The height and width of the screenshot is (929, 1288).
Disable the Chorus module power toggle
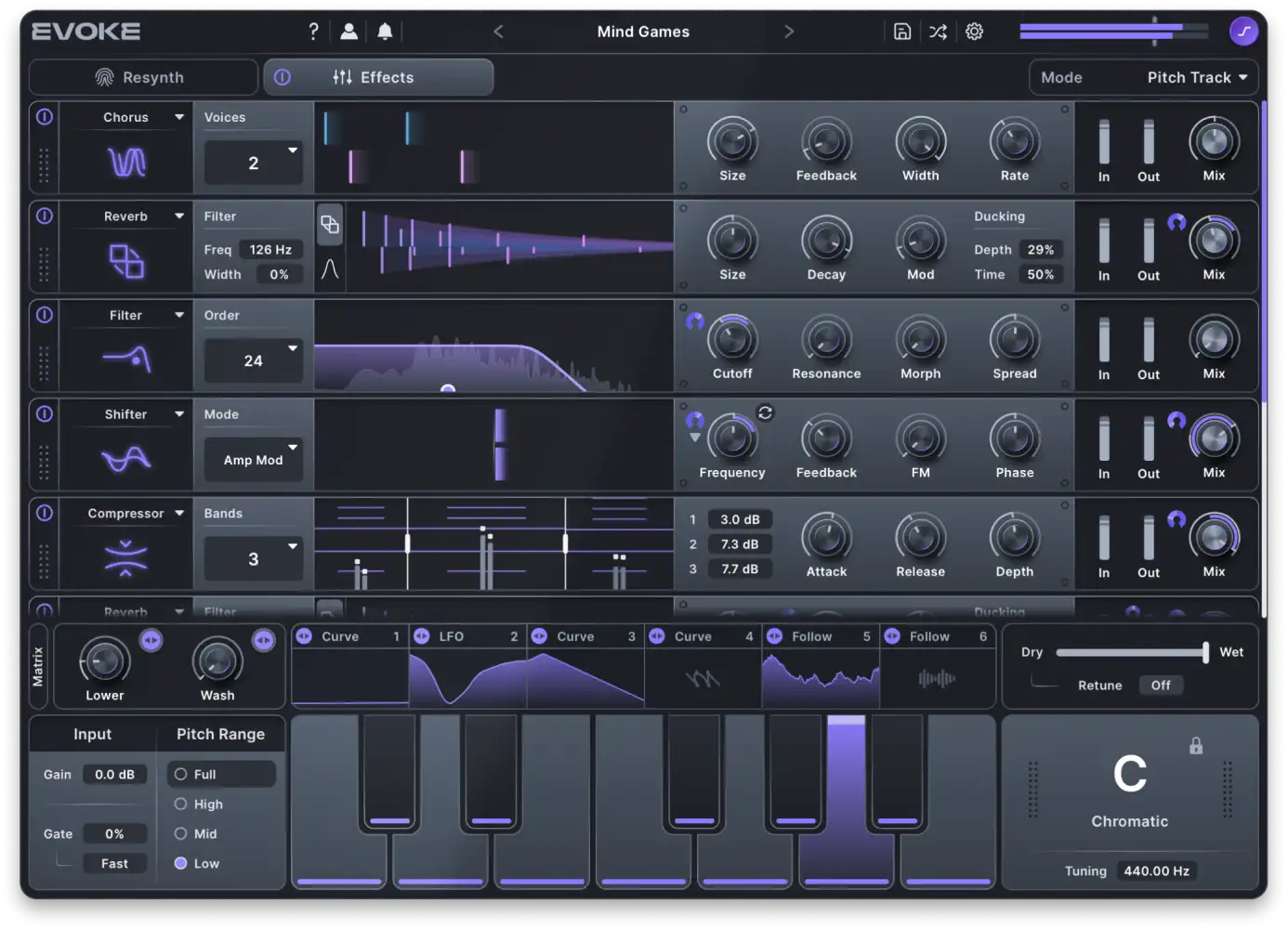pos(44,117)
